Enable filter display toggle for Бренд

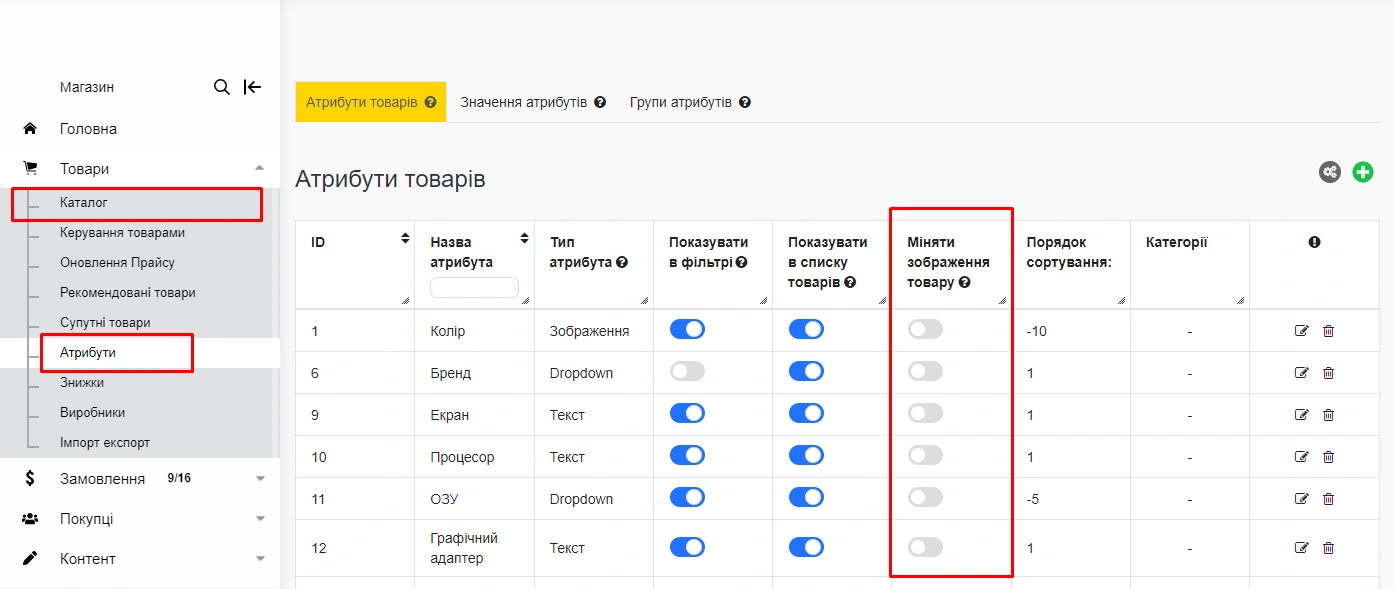[x=687, y=371]
